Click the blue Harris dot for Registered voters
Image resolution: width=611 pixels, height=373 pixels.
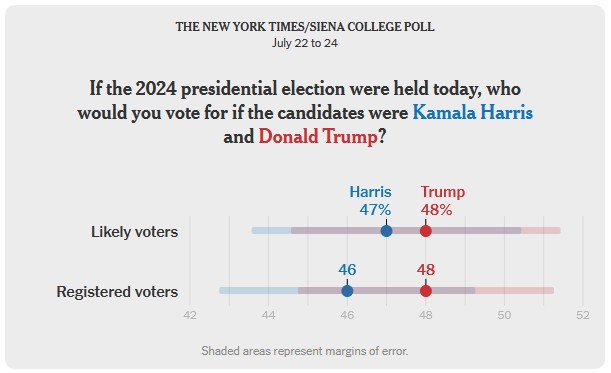[x=347, y=291]
